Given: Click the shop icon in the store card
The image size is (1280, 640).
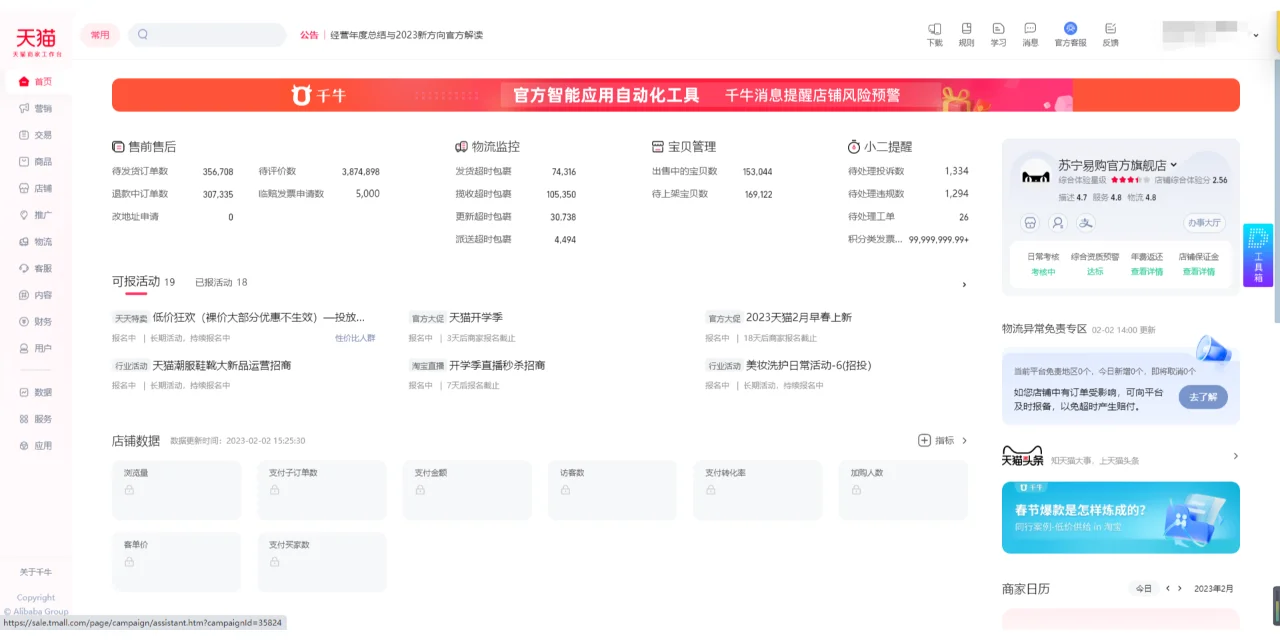Looking at the screenshot, I should click(1031, 222).
